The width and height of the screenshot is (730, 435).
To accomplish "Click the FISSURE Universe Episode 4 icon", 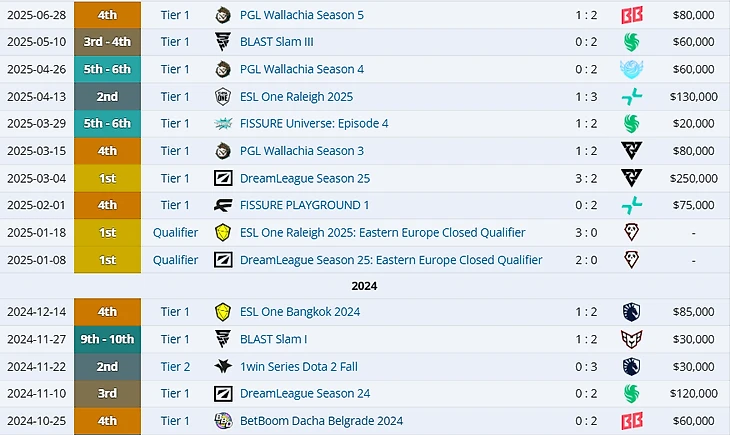I will point(223,124).
